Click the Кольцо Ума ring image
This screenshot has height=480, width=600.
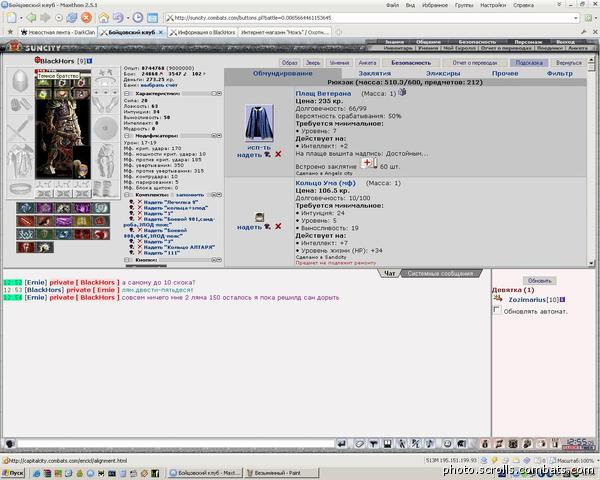tap(259, 217)
